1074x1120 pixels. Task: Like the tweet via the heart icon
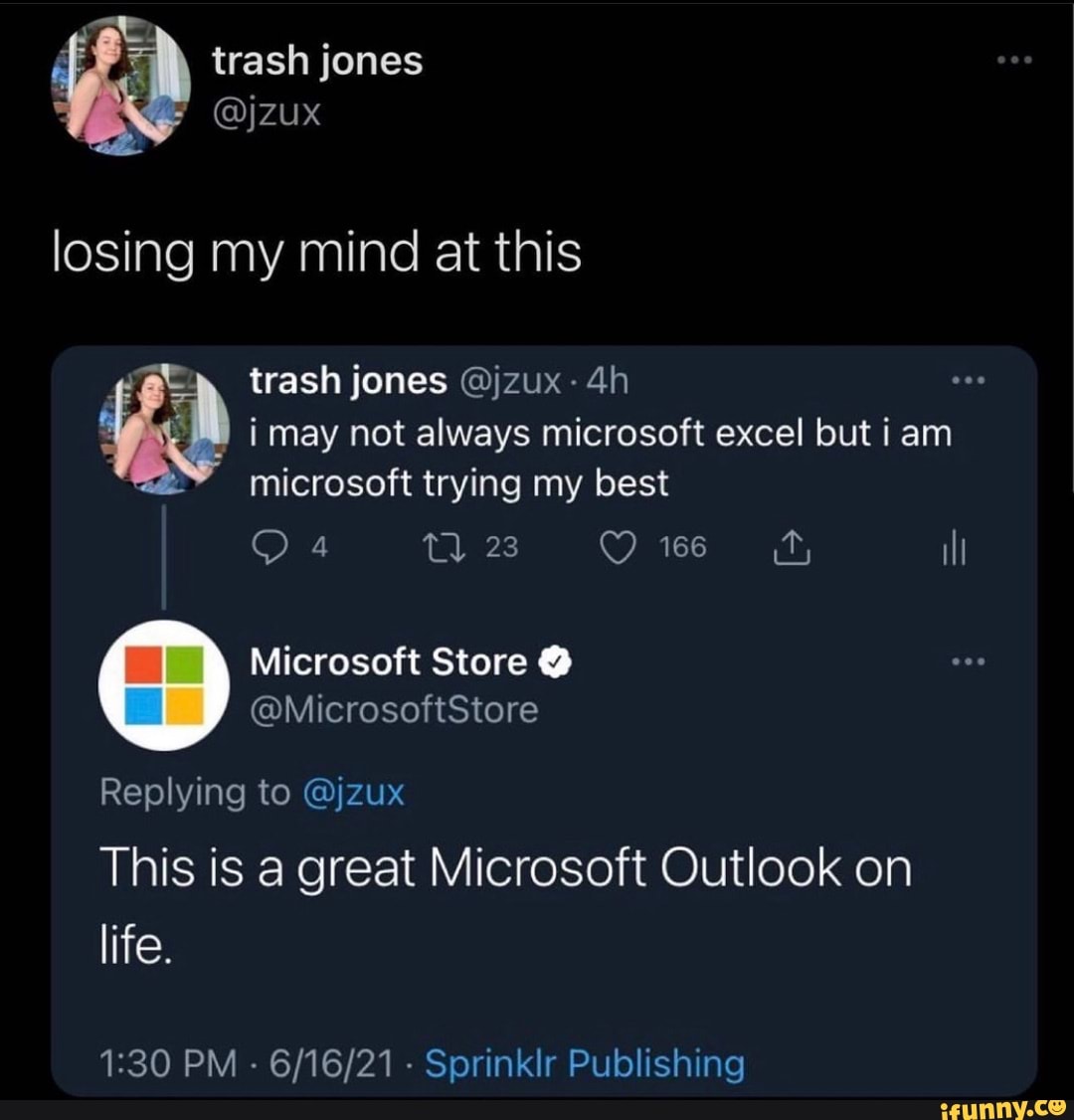pyautogui.click(x=620, y=547)
